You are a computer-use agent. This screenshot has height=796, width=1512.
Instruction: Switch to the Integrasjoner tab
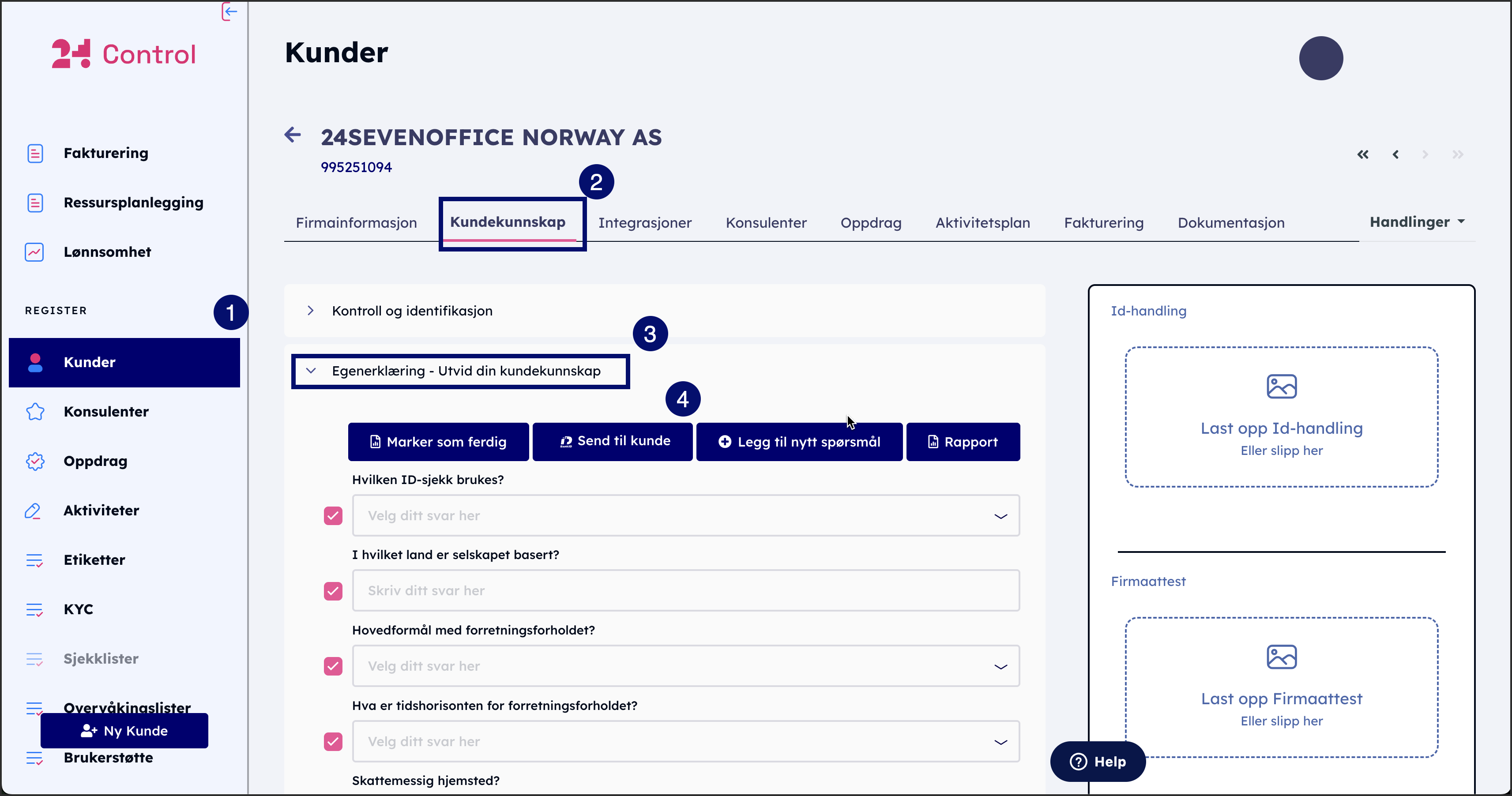pyautogui.click(x=644, y=223)
